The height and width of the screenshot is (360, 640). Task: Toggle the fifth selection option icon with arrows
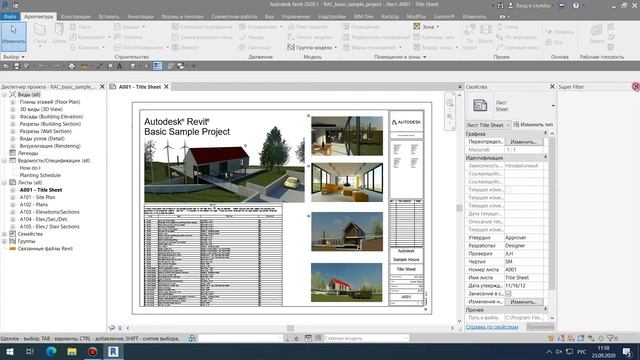click(591, 338)
